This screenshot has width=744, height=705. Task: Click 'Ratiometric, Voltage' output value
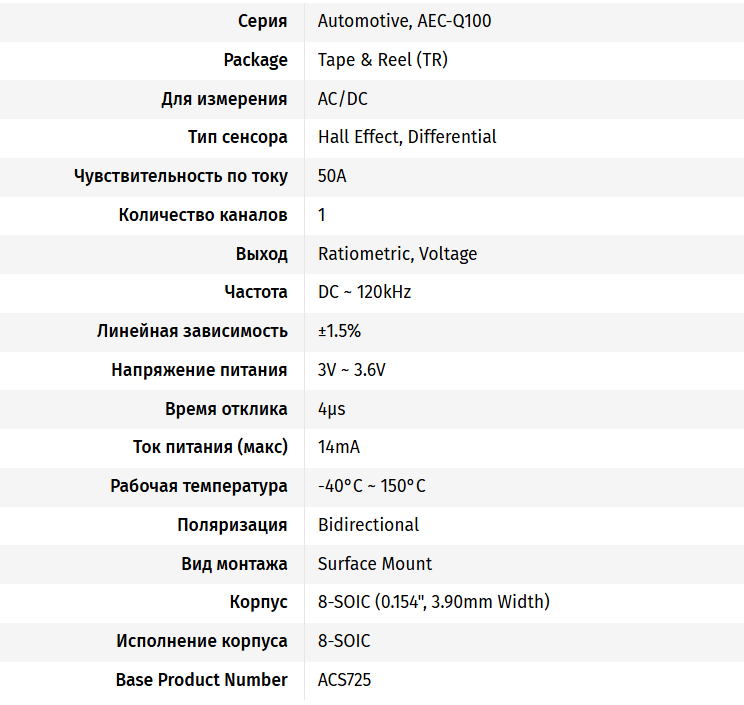tap(397, 254)
